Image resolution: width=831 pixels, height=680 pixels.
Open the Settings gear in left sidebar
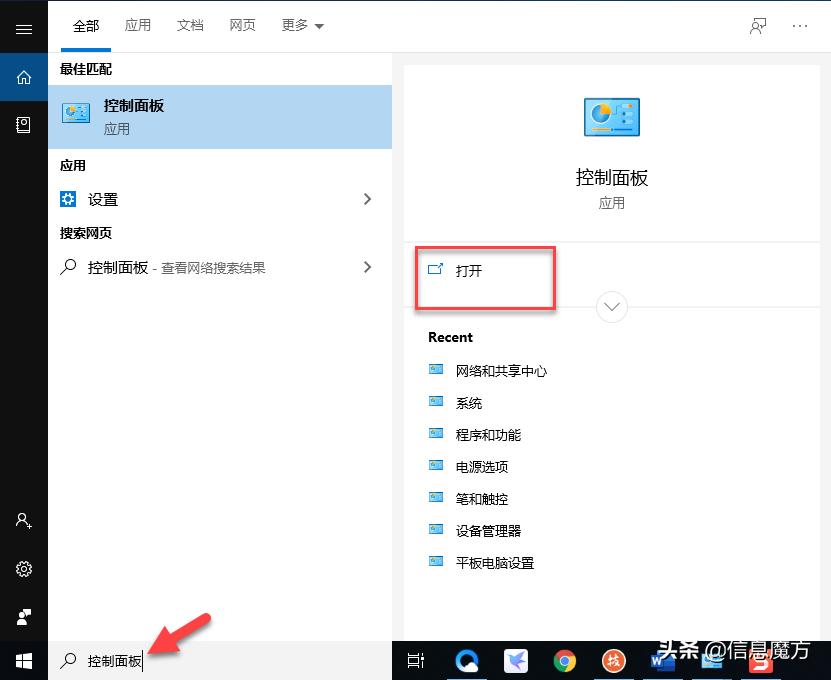tap(24, 569)
